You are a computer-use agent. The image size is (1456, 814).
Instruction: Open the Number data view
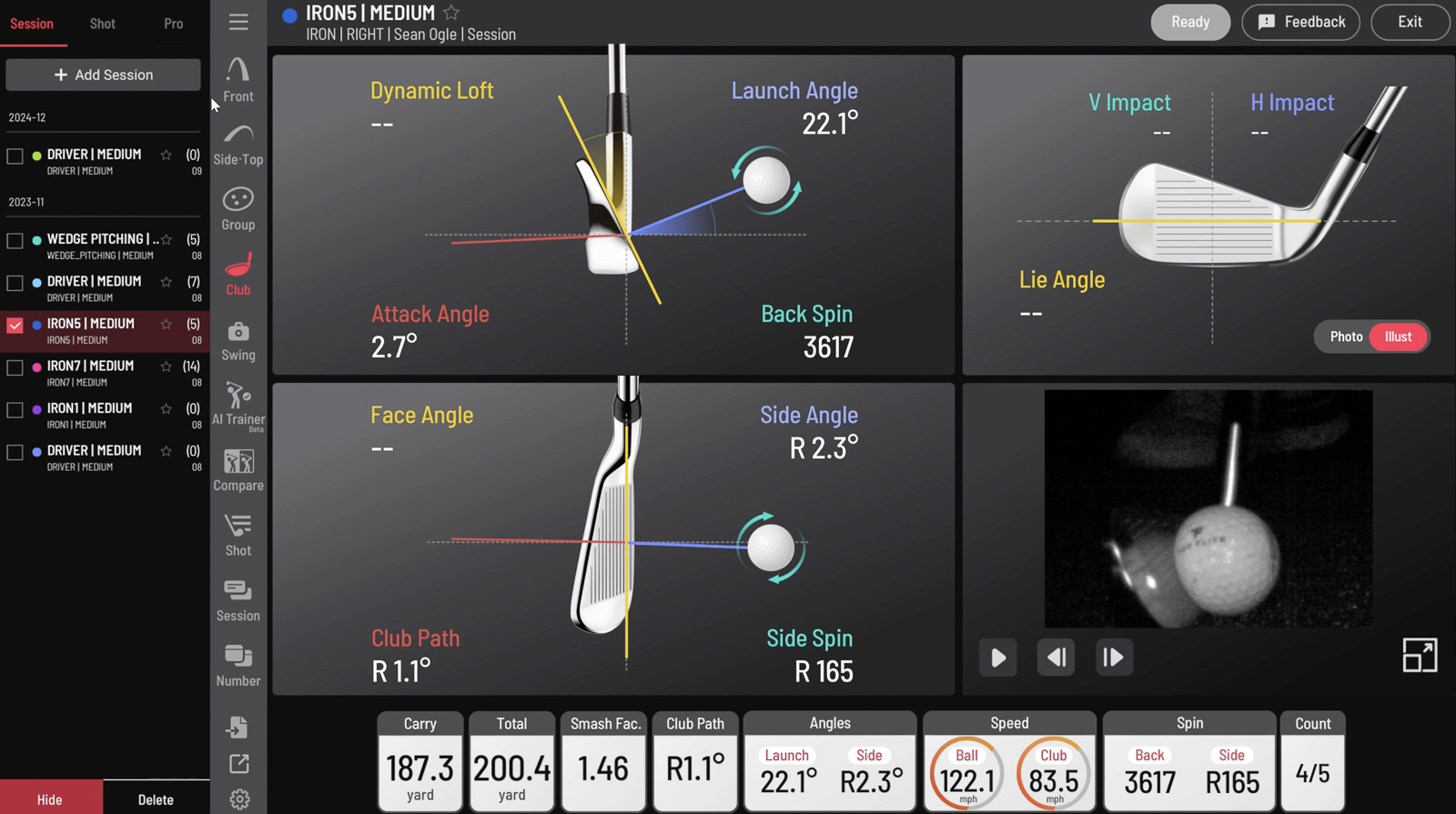[x=238, y=665]
